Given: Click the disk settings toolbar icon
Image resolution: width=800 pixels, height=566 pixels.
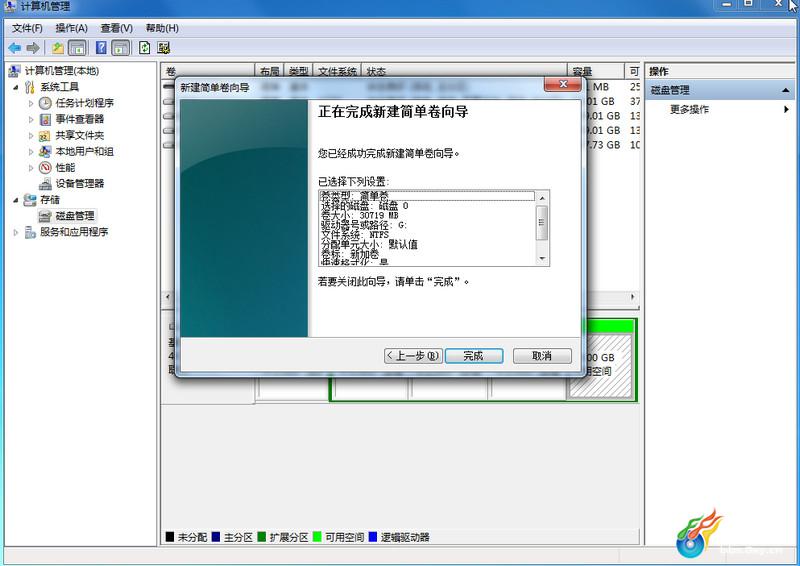Looking at the screenshot, I should (x=163, y=48).
